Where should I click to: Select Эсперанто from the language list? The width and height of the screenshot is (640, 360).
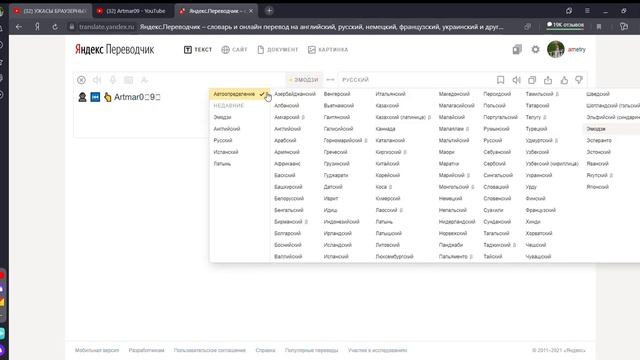[x=599, y=140]
